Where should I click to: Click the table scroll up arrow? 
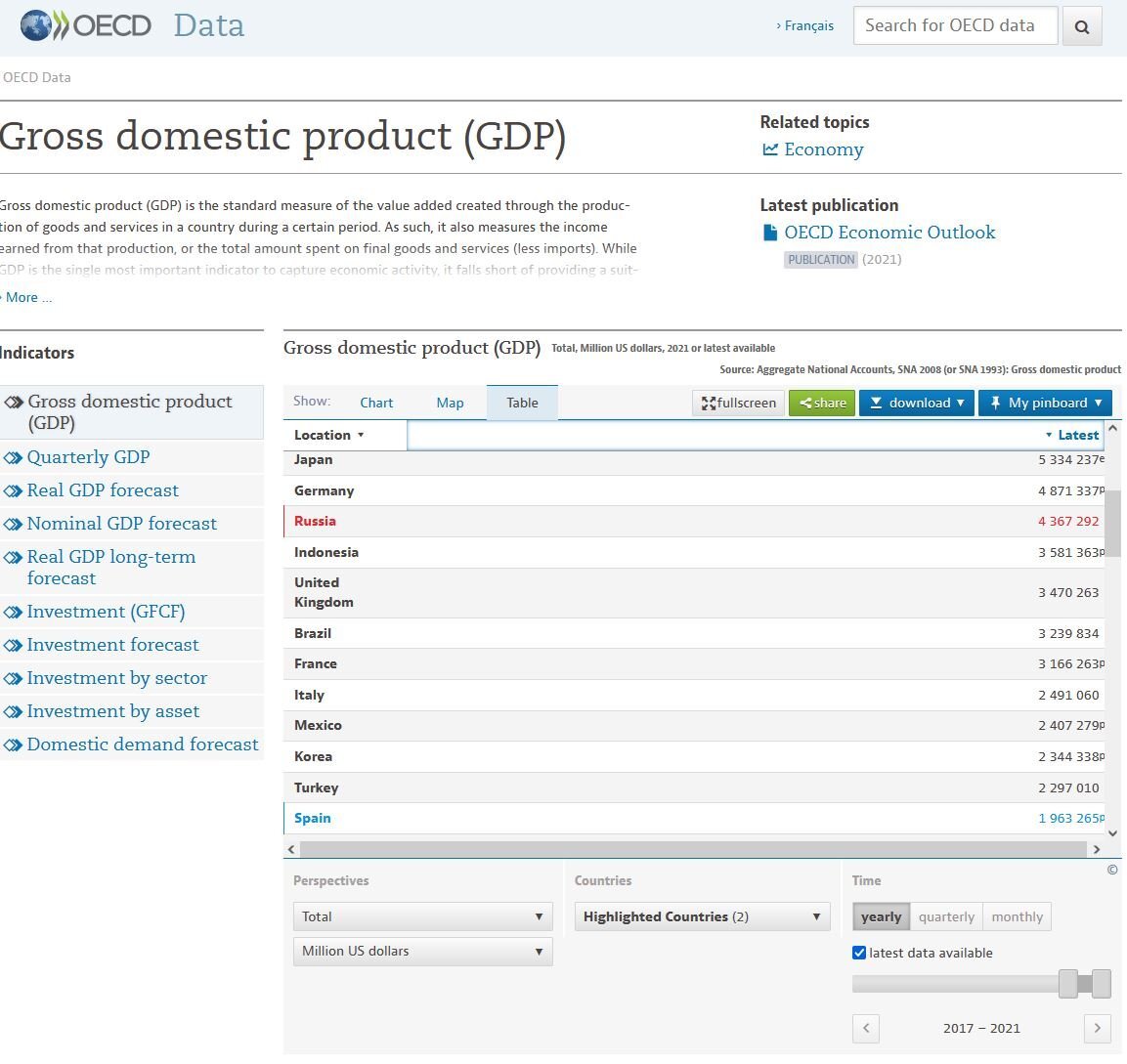pos(1112,428)
